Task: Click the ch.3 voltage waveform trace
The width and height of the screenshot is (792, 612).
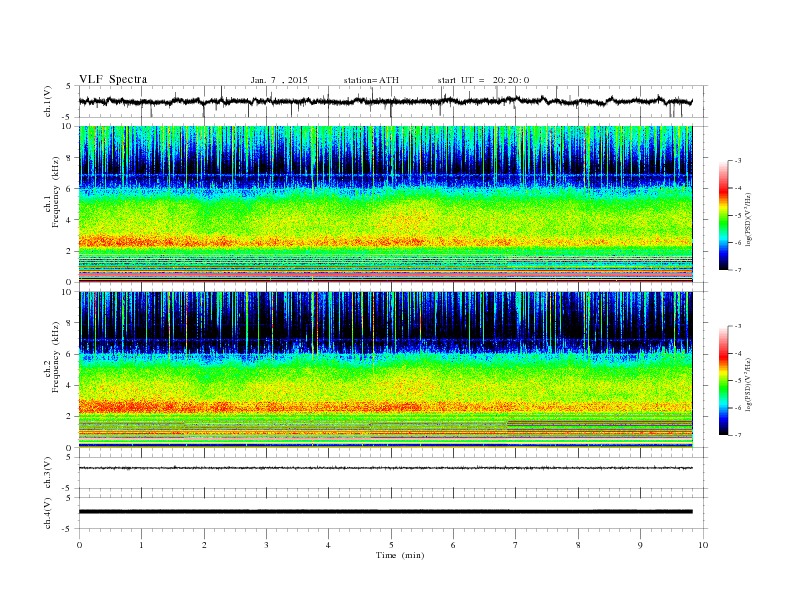Action: [x=385, y=468]
